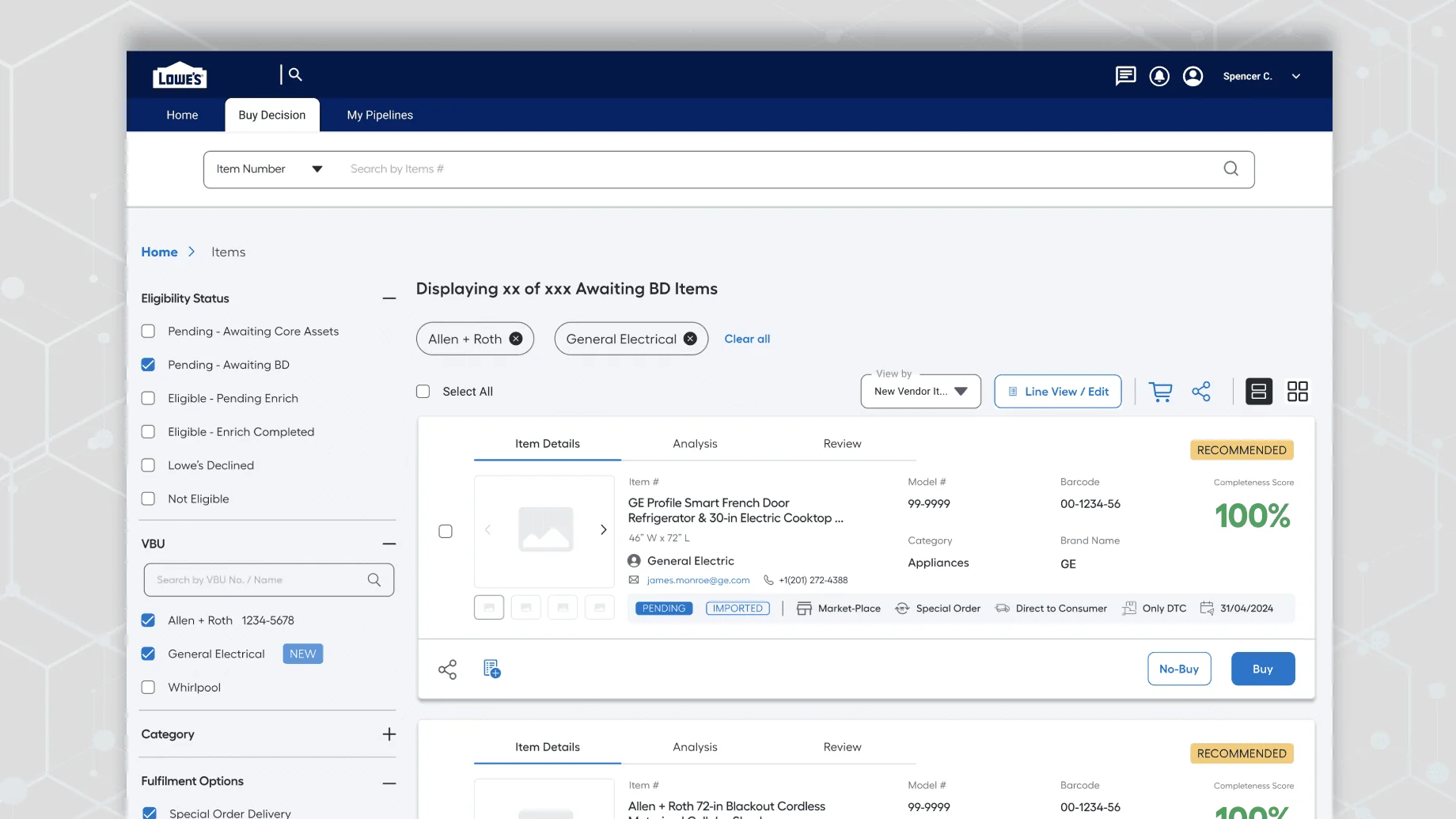Check Pending - Awaiting Core Assets
This screenshot has height=819, width=1456.
point(148,332)
